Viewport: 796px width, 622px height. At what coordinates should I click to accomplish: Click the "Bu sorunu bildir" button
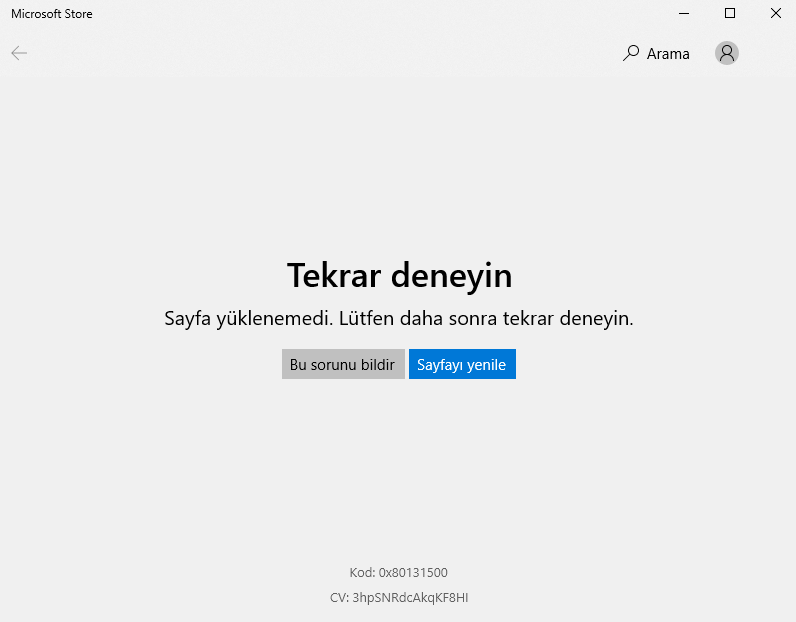343,364
